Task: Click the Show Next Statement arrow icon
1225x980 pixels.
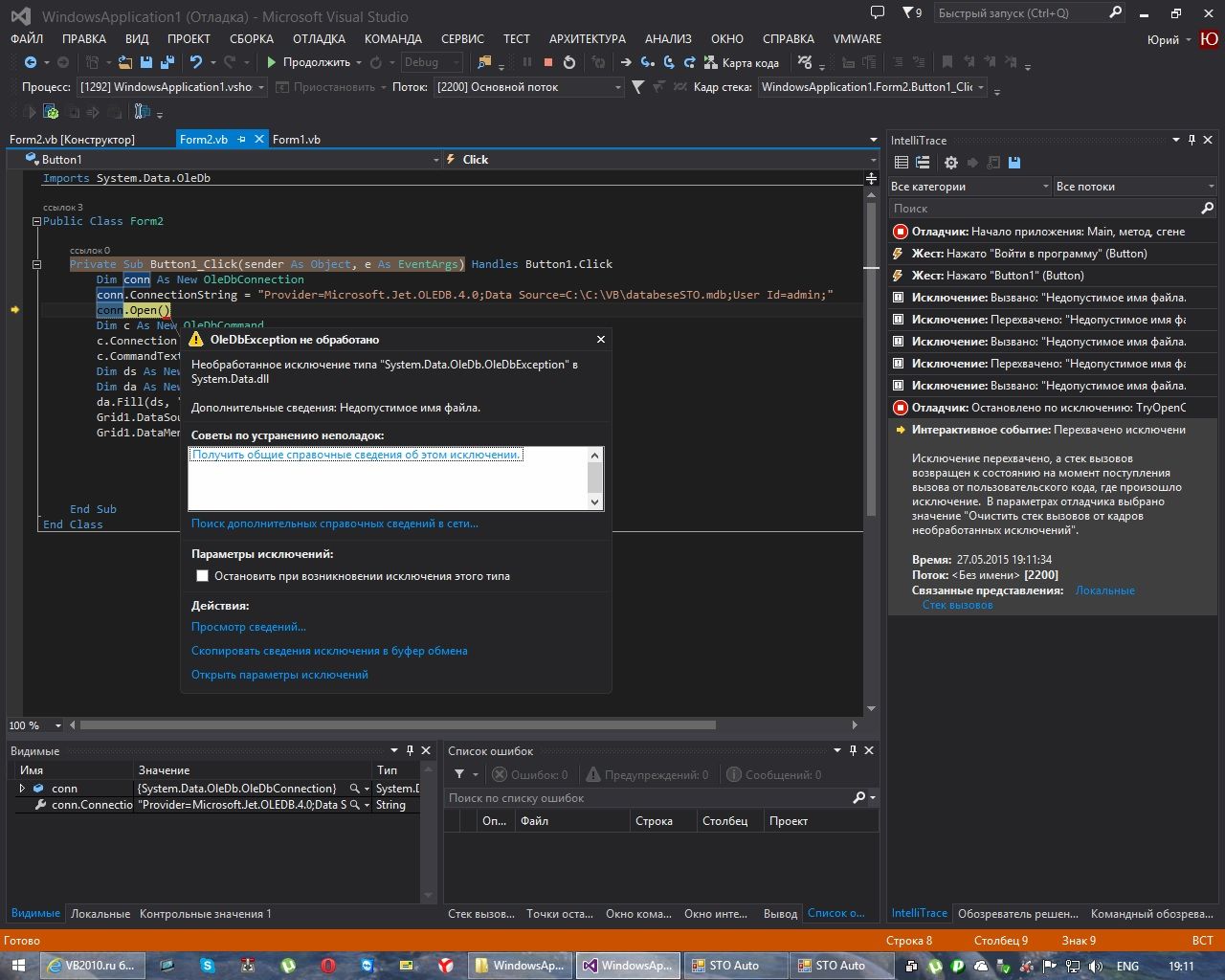Action: 626,62
